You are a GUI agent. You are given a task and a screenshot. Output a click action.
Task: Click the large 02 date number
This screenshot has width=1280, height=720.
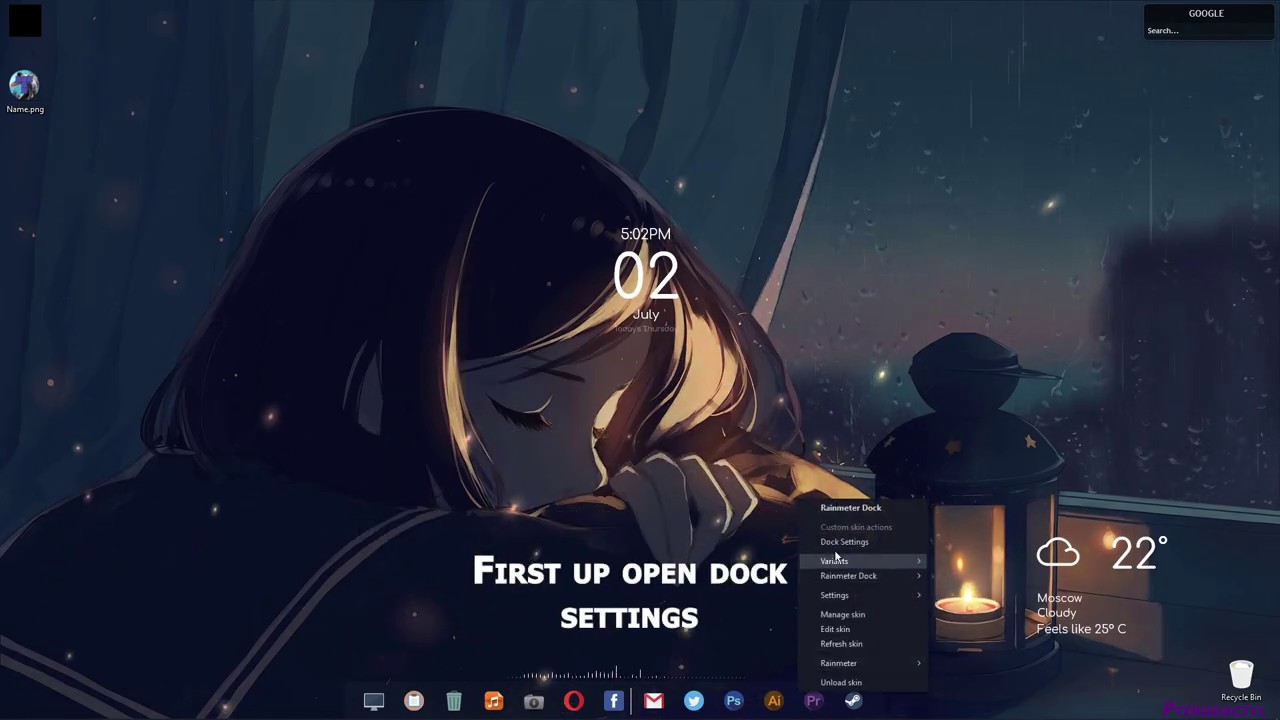click(645, 276)
